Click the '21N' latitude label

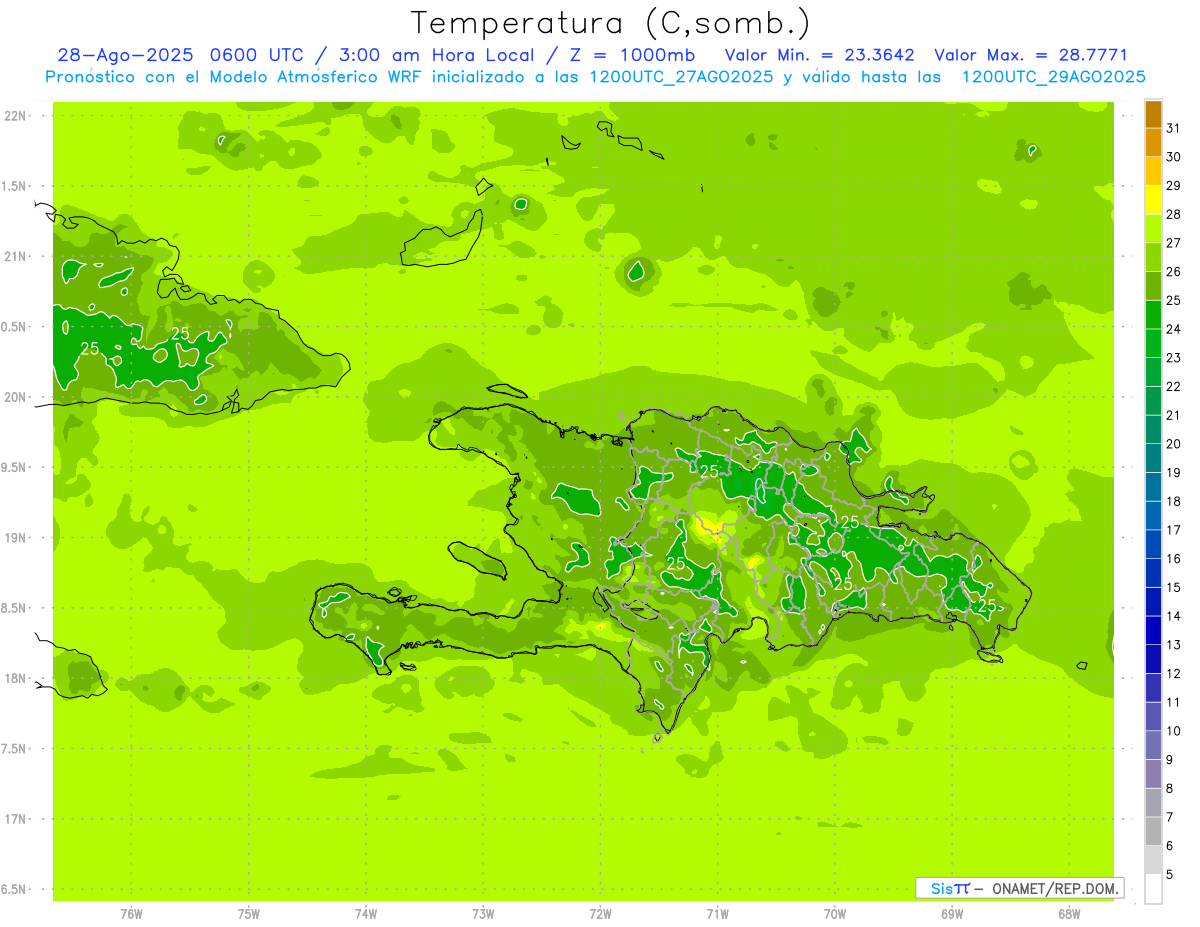pyautogui.click(x=17, y=257)
